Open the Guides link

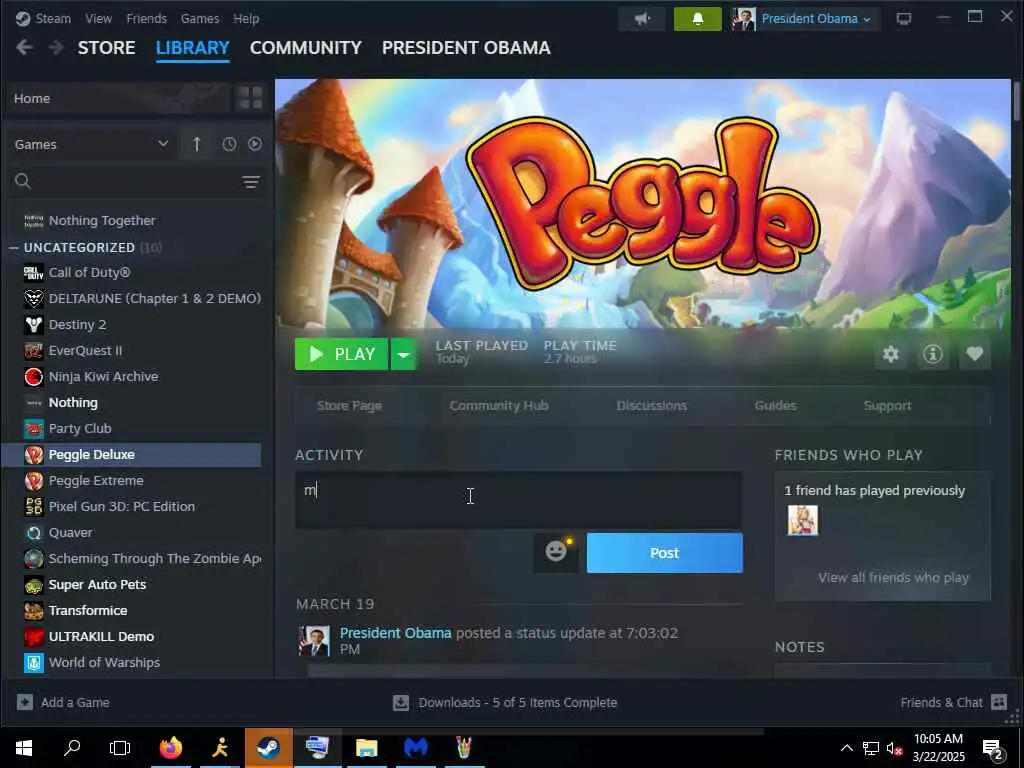point(775,406)
